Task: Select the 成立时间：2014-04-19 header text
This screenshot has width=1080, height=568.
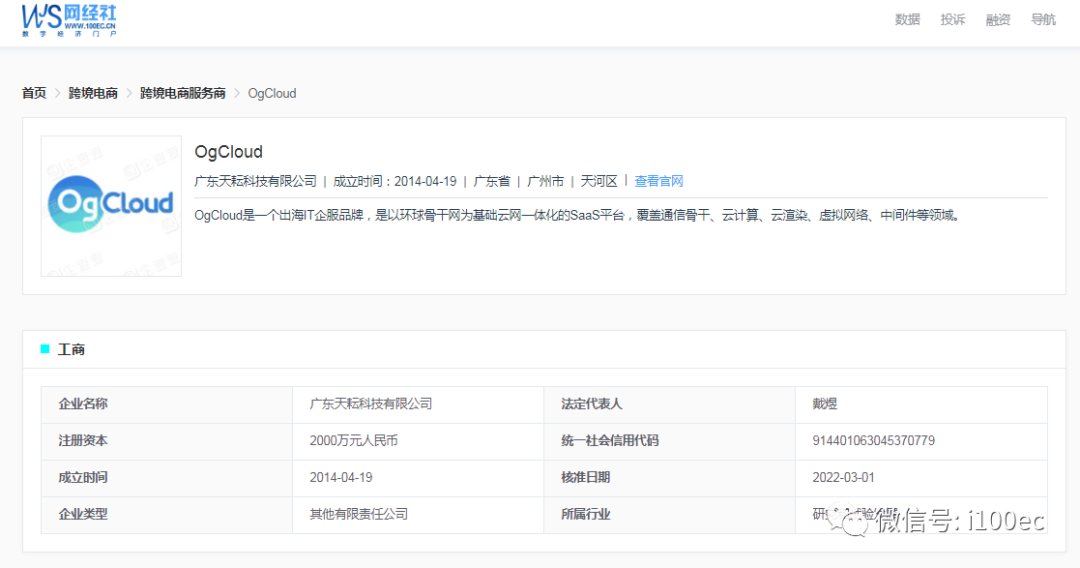Action: pos(395,181)
